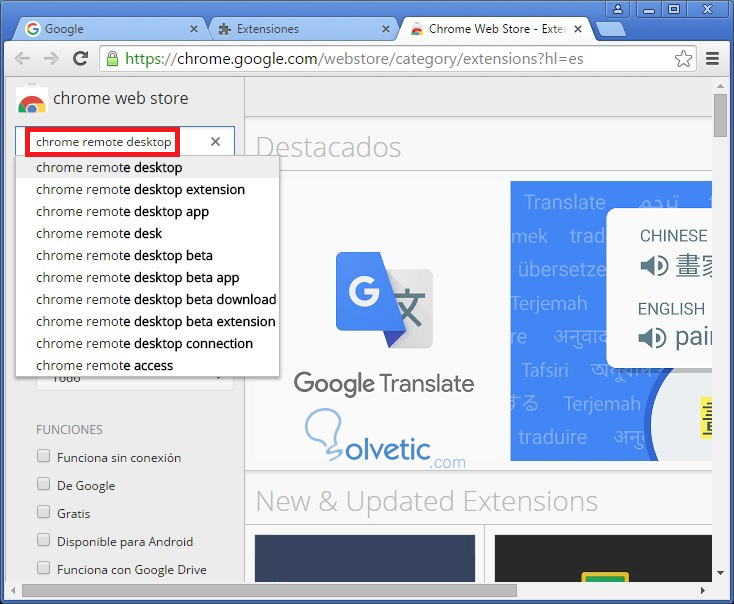Click the 'FUNCIONES' section label

[x=69, y=429]
